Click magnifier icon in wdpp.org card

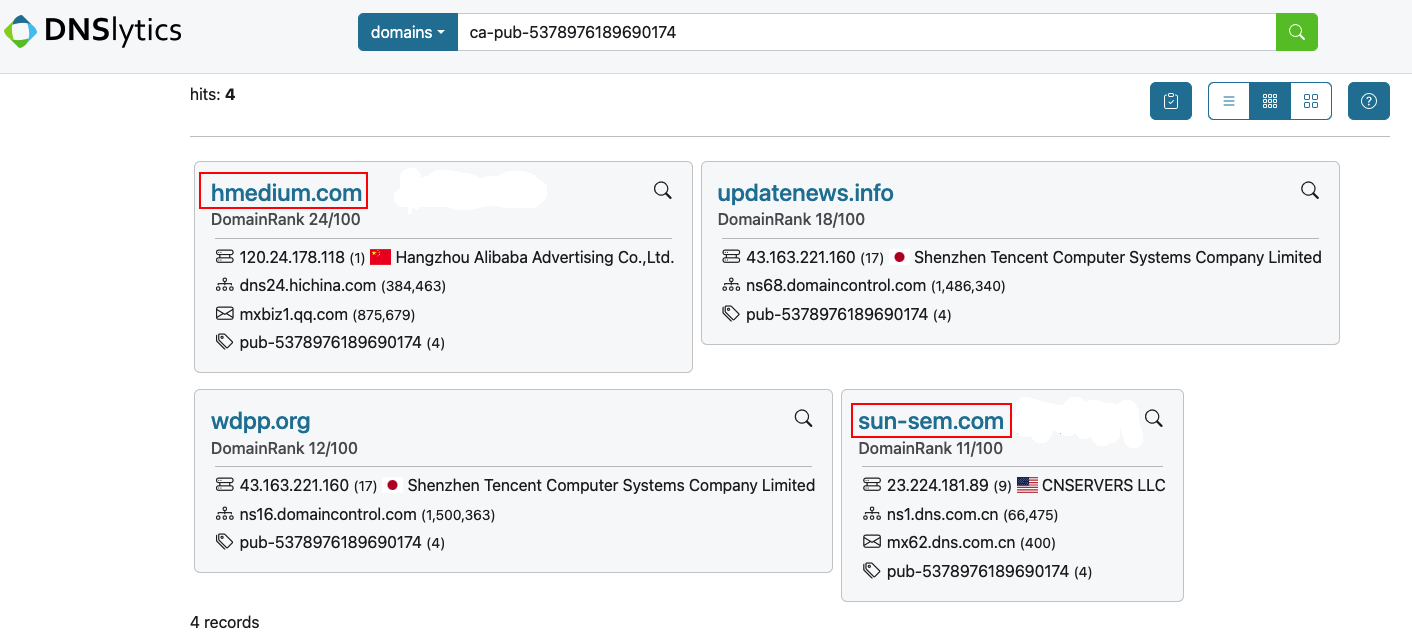click(x=803, y=418)
